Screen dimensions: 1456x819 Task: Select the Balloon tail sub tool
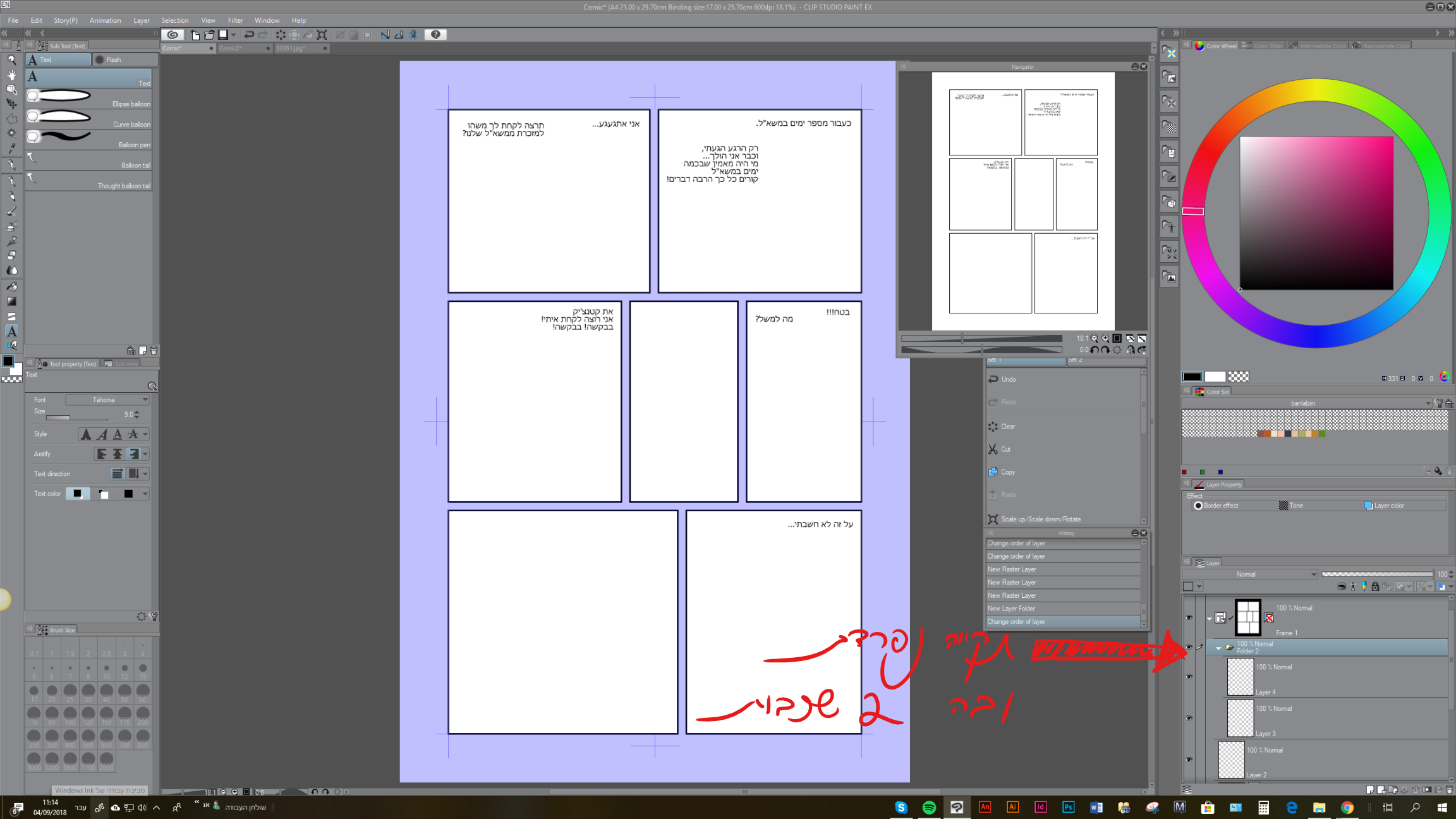[x=88, y=159]
